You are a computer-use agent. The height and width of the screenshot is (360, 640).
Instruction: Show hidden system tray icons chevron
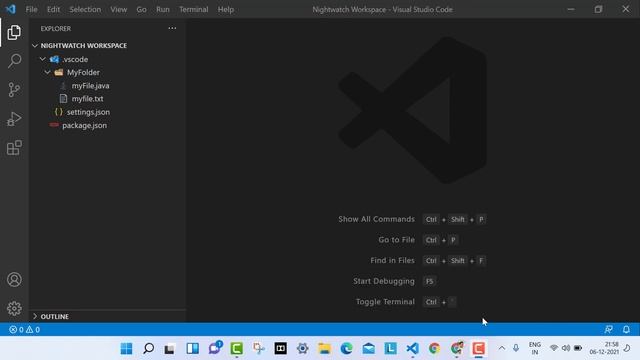point(502,348)
